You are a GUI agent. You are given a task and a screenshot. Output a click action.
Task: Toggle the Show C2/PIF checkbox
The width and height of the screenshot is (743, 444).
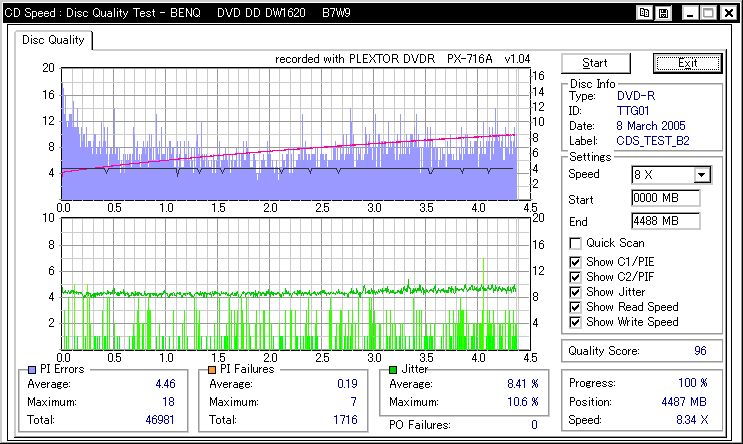(575, 276)
